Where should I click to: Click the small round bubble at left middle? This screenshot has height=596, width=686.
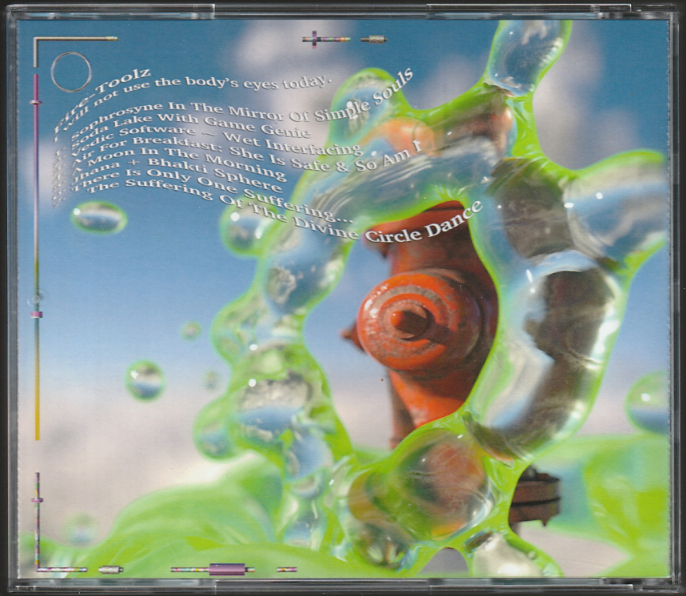click(x=145, y=380)
